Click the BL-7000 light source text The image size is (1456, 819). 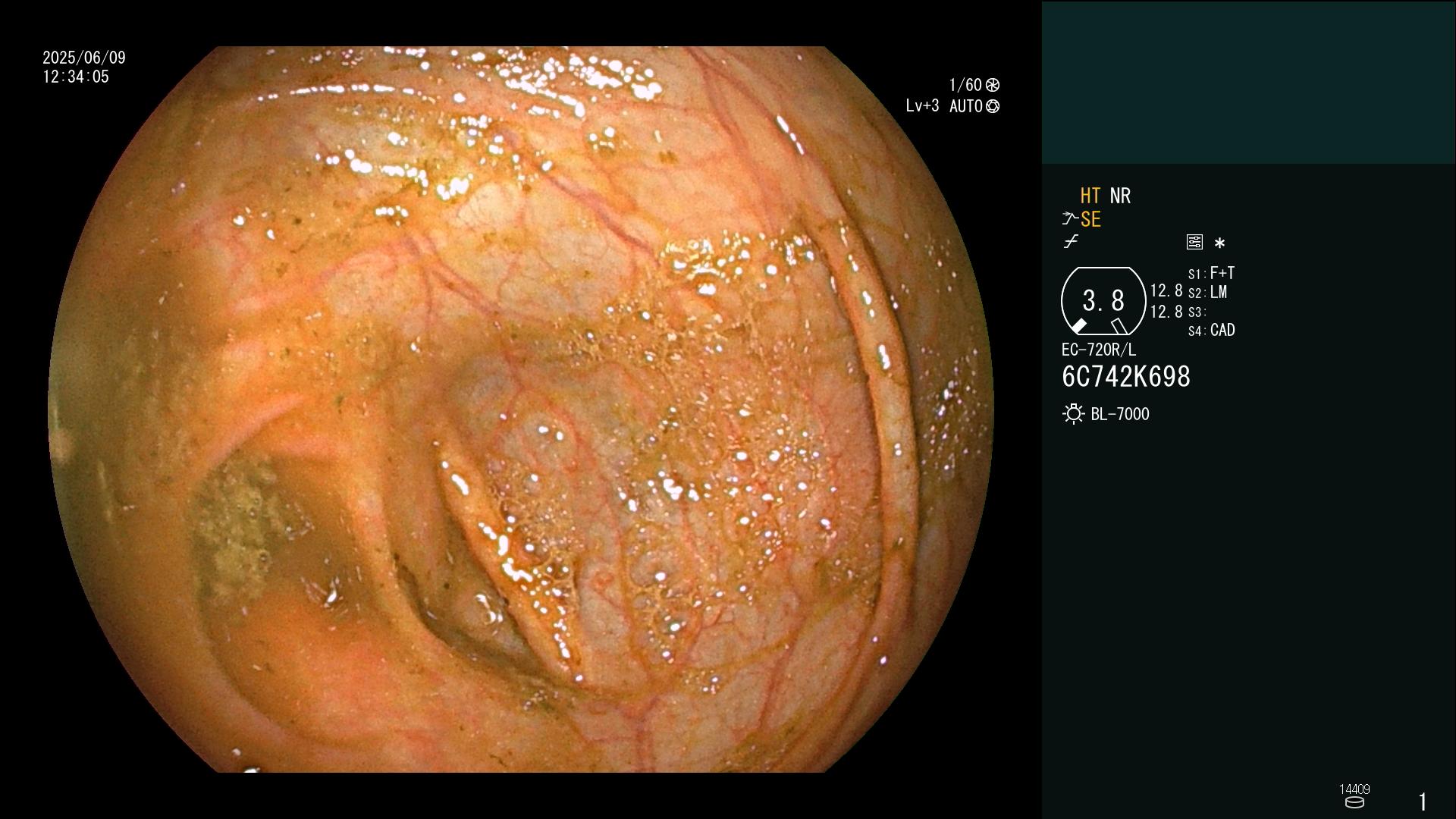[x=1120, y=414]
